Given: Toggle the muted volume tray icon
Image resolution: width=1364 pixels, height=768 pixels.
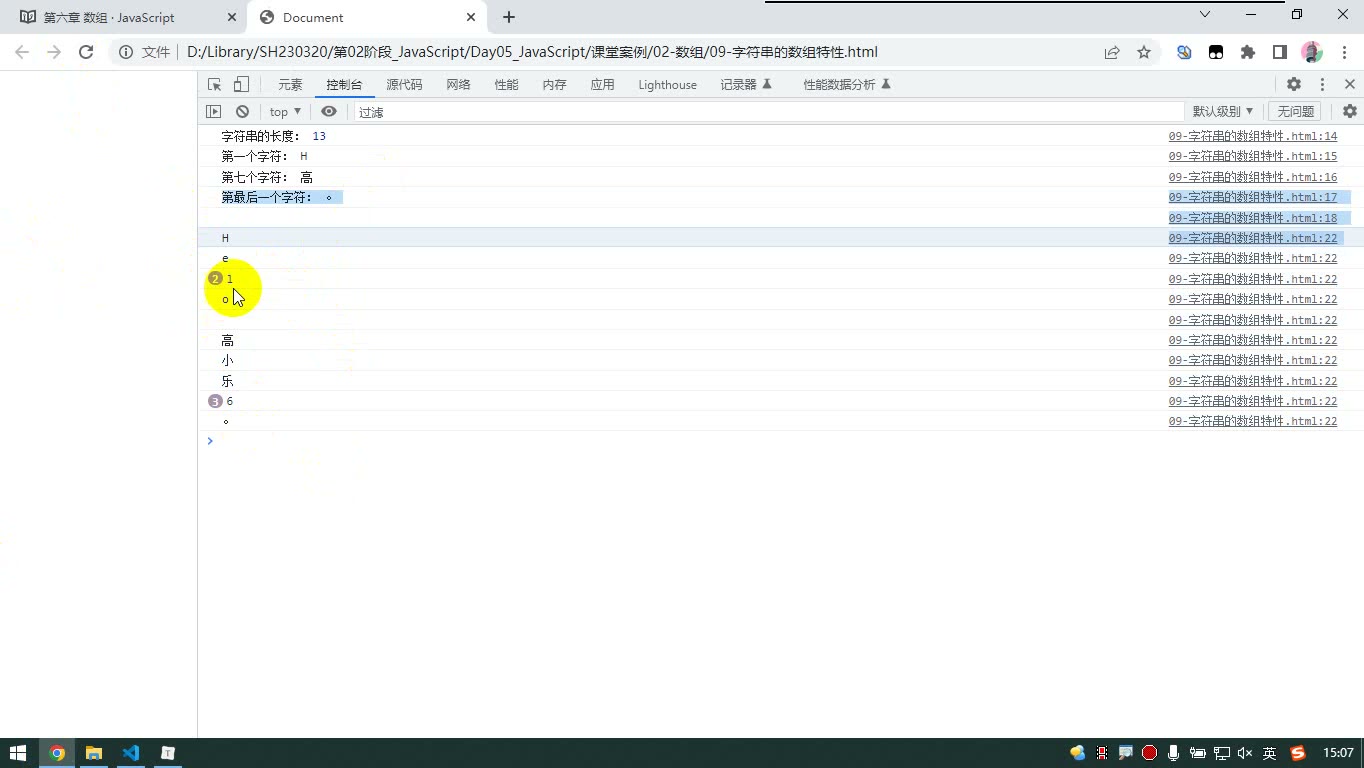Looking at the screenshot, I should tap(1245, 753).
